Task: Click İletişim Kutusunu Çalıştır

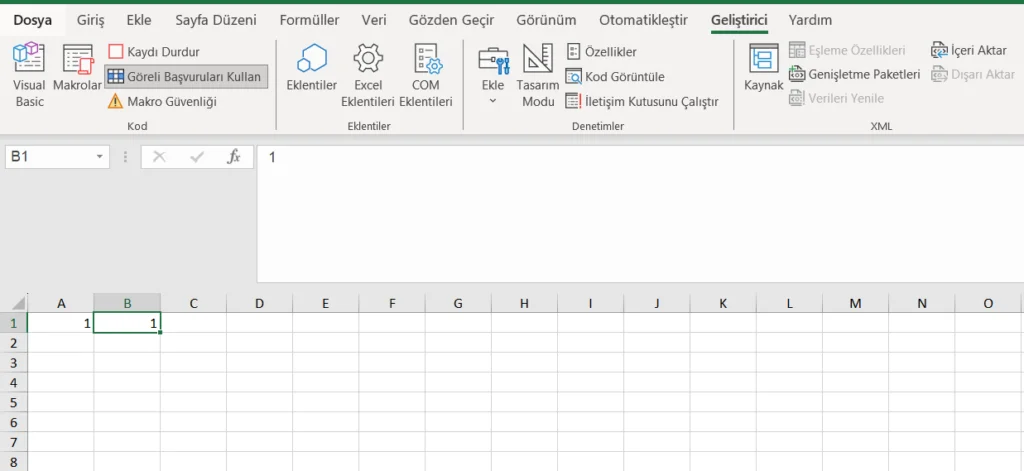Action: pos(642,101)
